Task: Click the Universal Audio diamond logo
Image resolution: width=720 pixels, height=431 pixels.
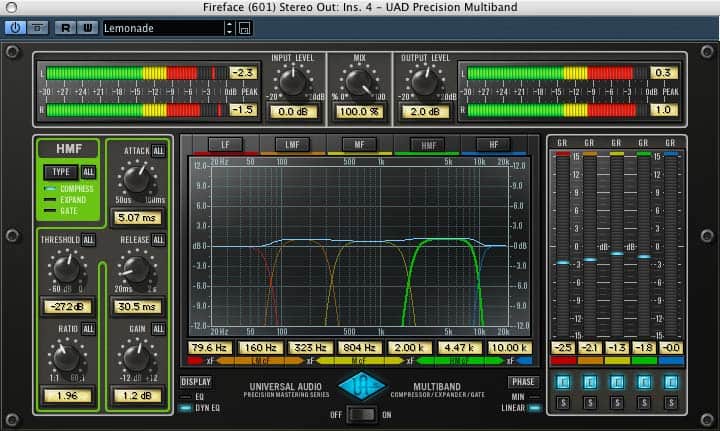Action: click(362, 386)
